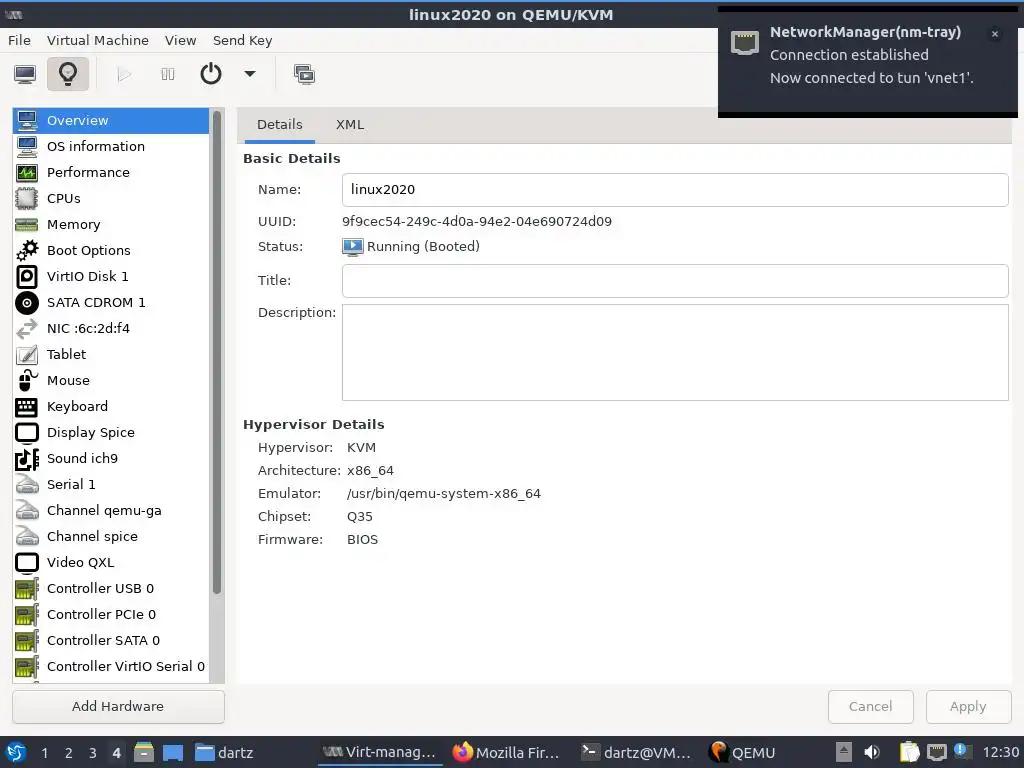Open the Send Key menu
This screenshot has height=768, width=1024.
pos(242,40)
